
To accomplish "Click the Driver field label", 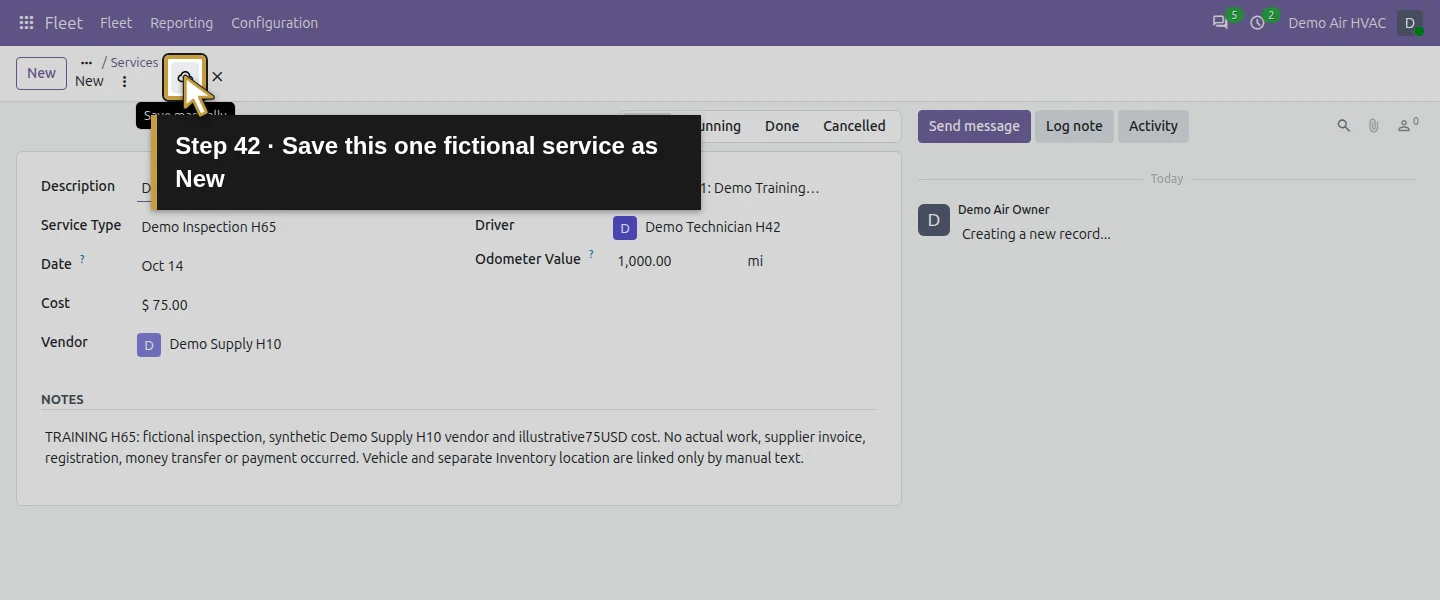I will coord(494,225).
